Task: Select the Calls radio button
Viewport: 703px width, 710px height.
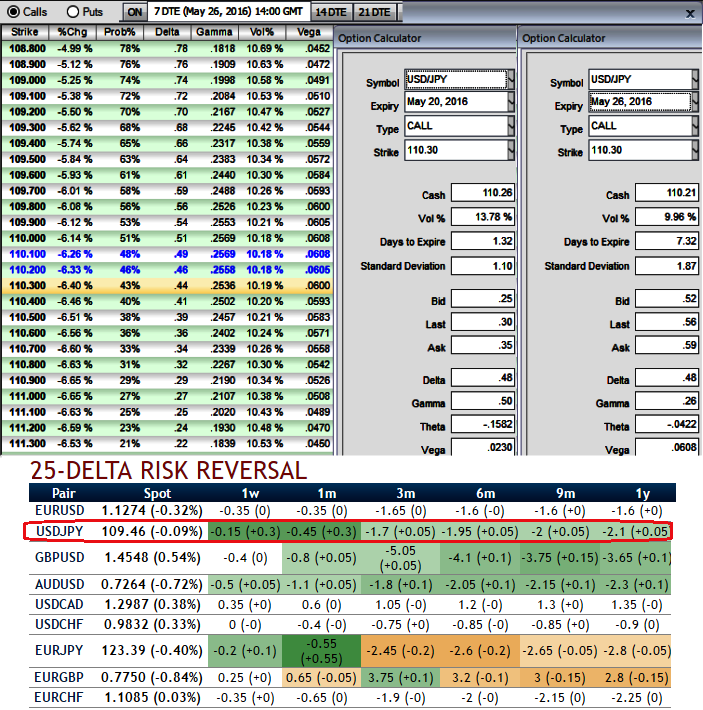Action: point(12,12)
